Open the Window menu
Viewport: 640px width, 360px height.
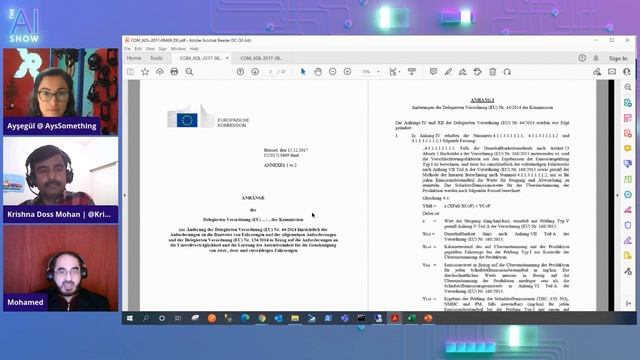178,49
